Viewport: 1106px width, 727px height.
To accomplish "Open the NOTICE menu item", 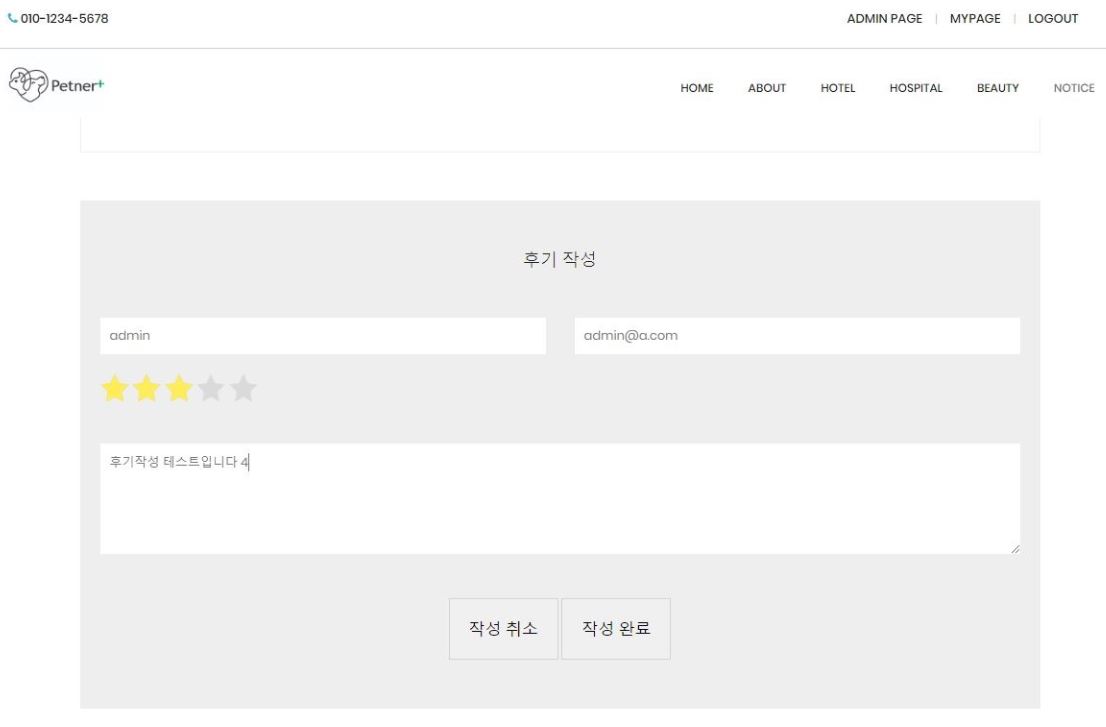I will coord(1074,88).
